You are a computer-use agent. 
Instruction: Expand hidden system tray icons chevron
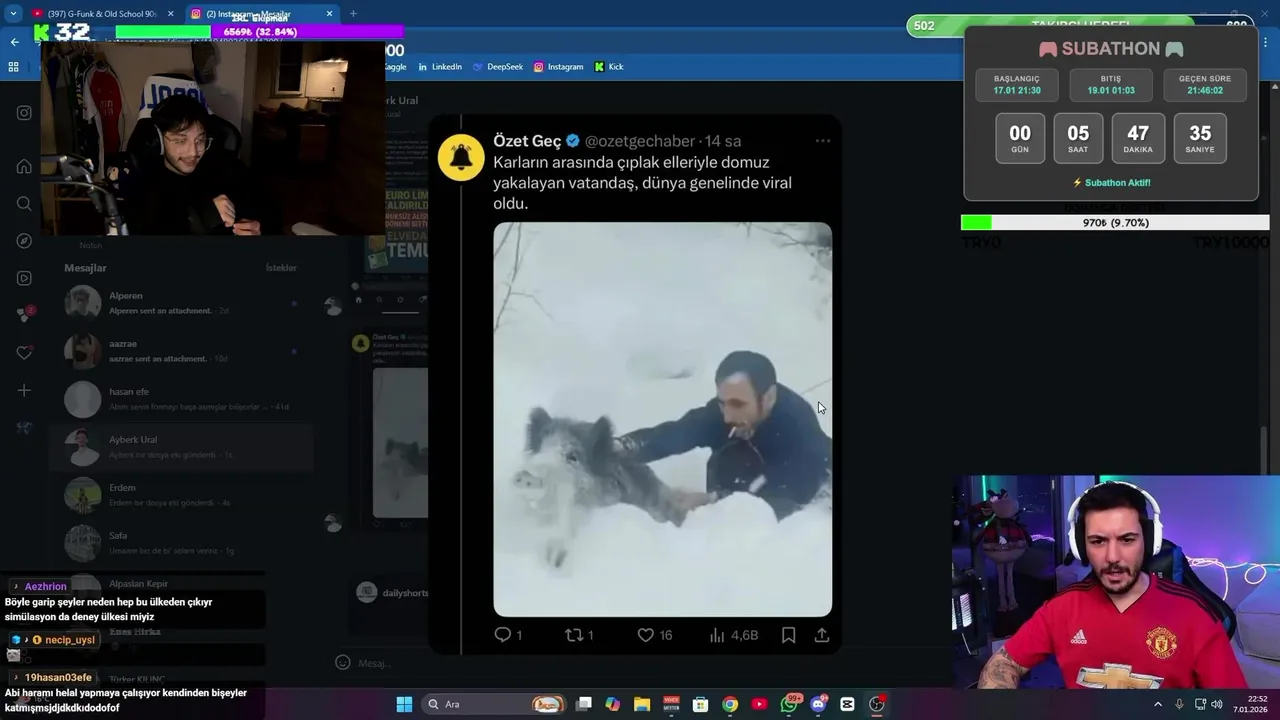1158,704
